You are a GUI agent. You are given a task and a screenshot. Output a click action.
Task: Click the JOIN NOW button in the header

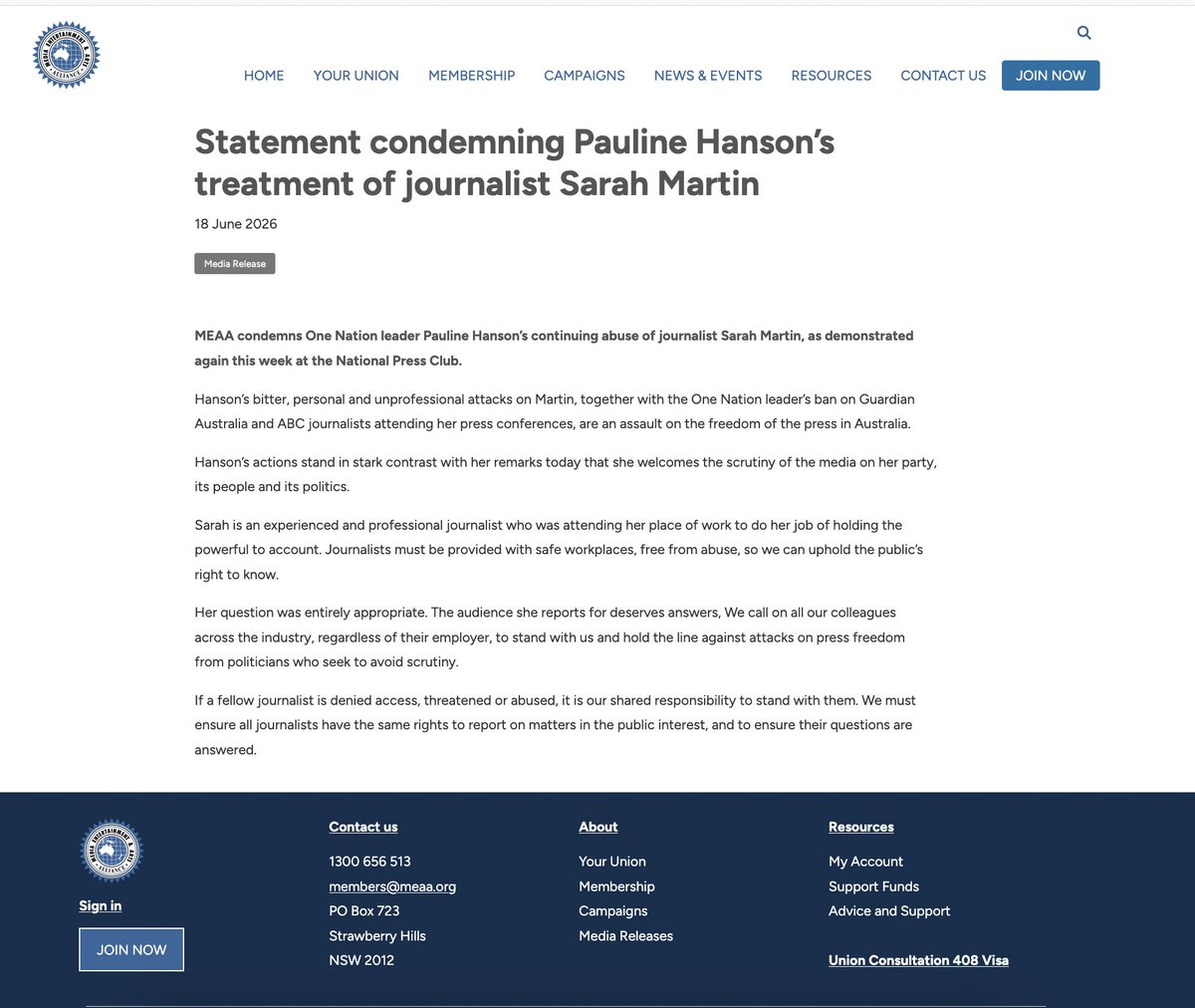pos(1051,76)
